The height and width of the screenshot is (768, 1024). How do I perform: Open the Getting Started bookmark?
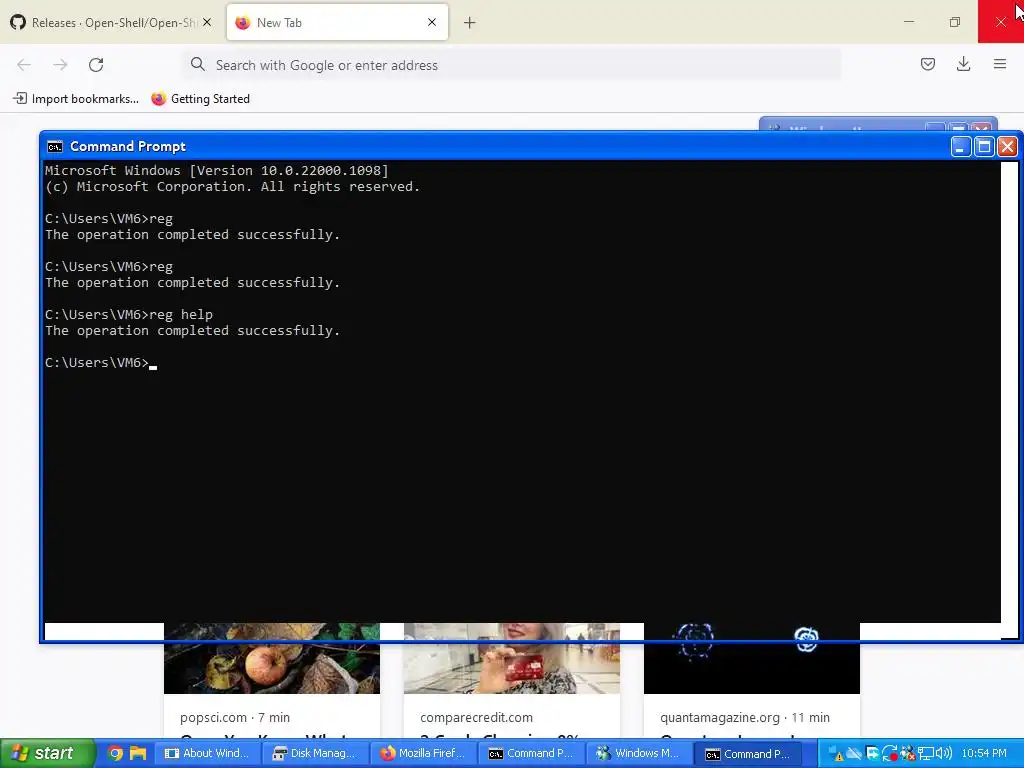(200, 99)
